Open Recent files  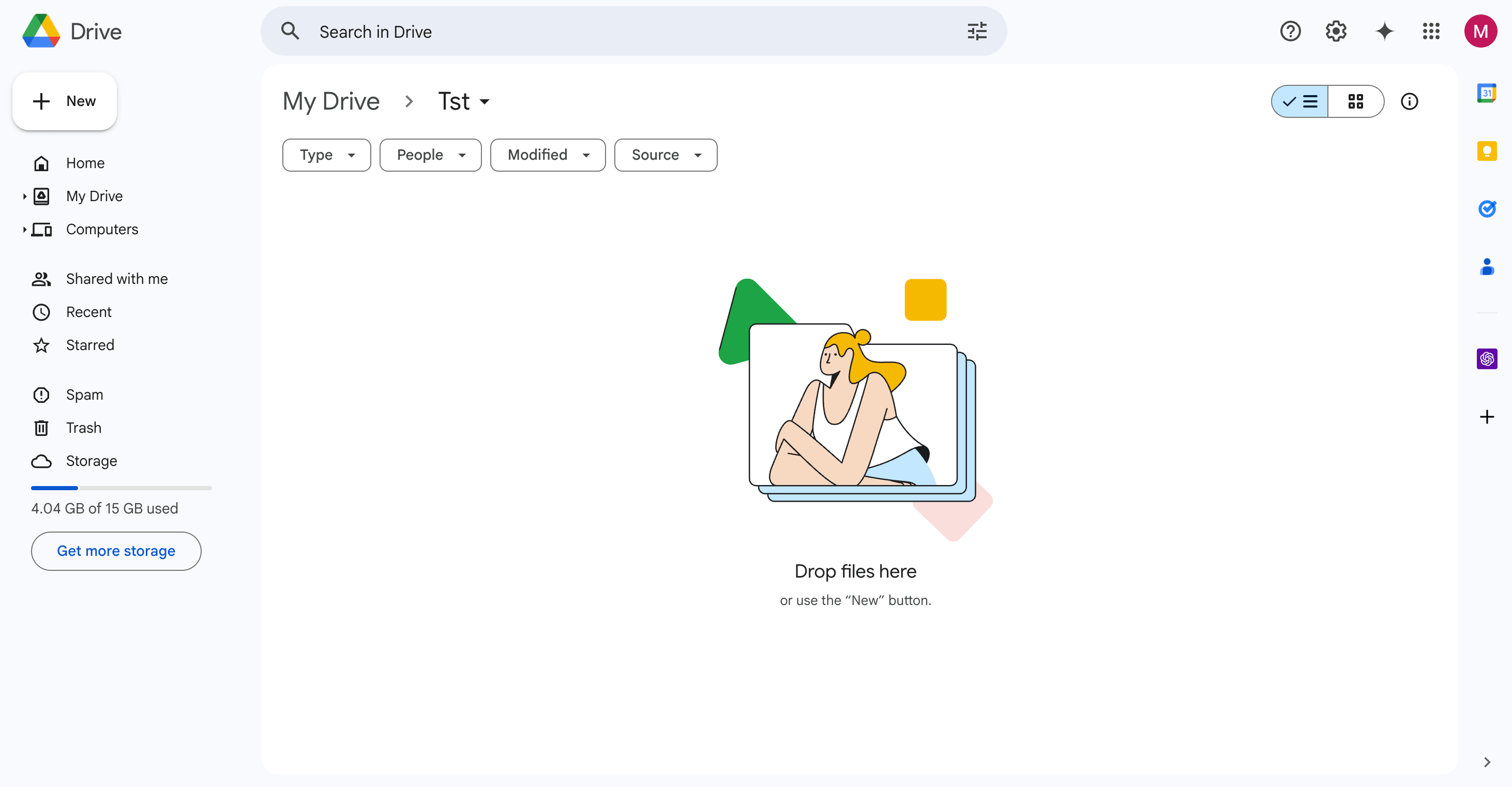coord(88,312)
